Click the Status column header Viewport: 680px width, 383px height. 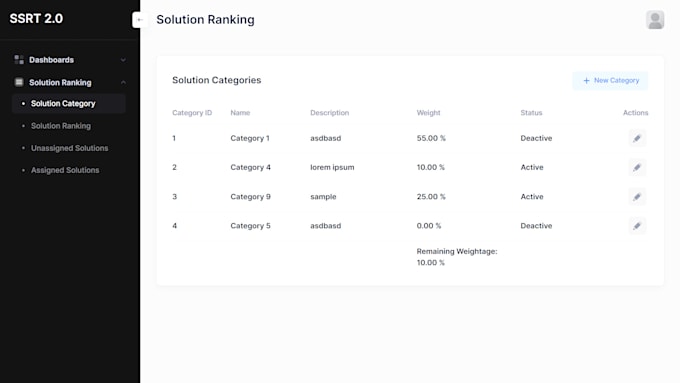click(531, 113)
